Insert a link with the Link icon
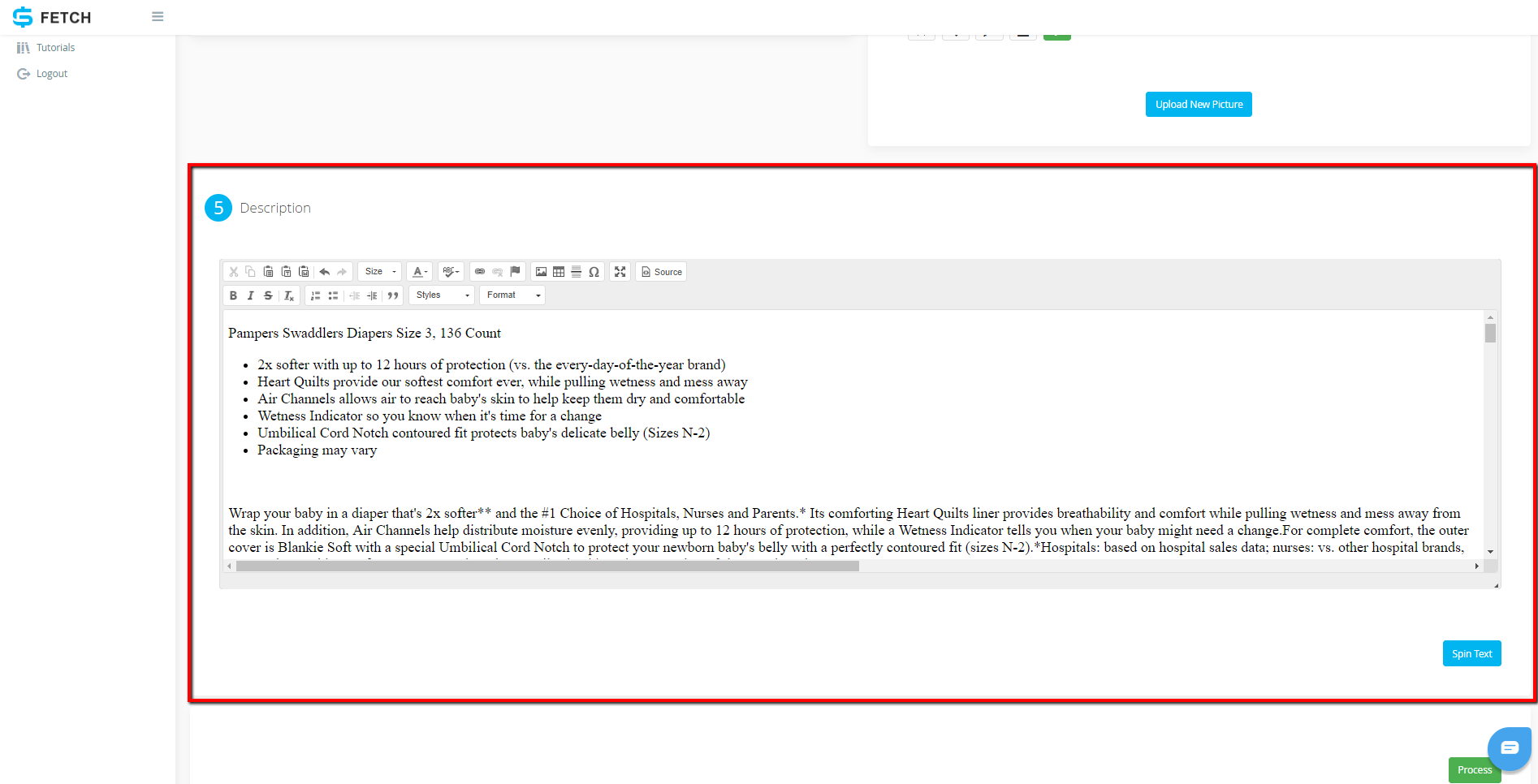 [x=480, y=272]
